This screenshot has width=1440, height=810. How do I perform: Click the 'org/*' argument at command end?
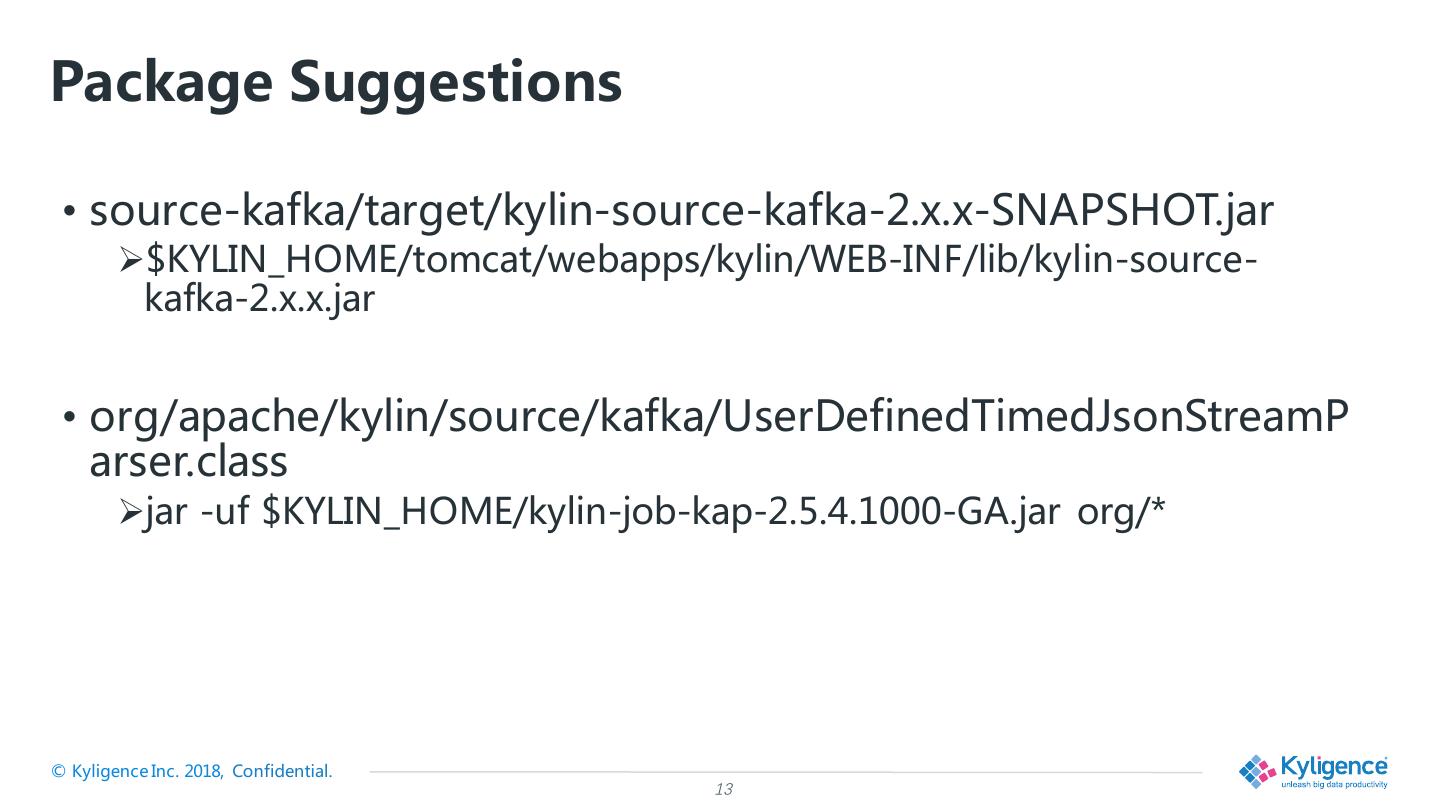point(1121,512)
